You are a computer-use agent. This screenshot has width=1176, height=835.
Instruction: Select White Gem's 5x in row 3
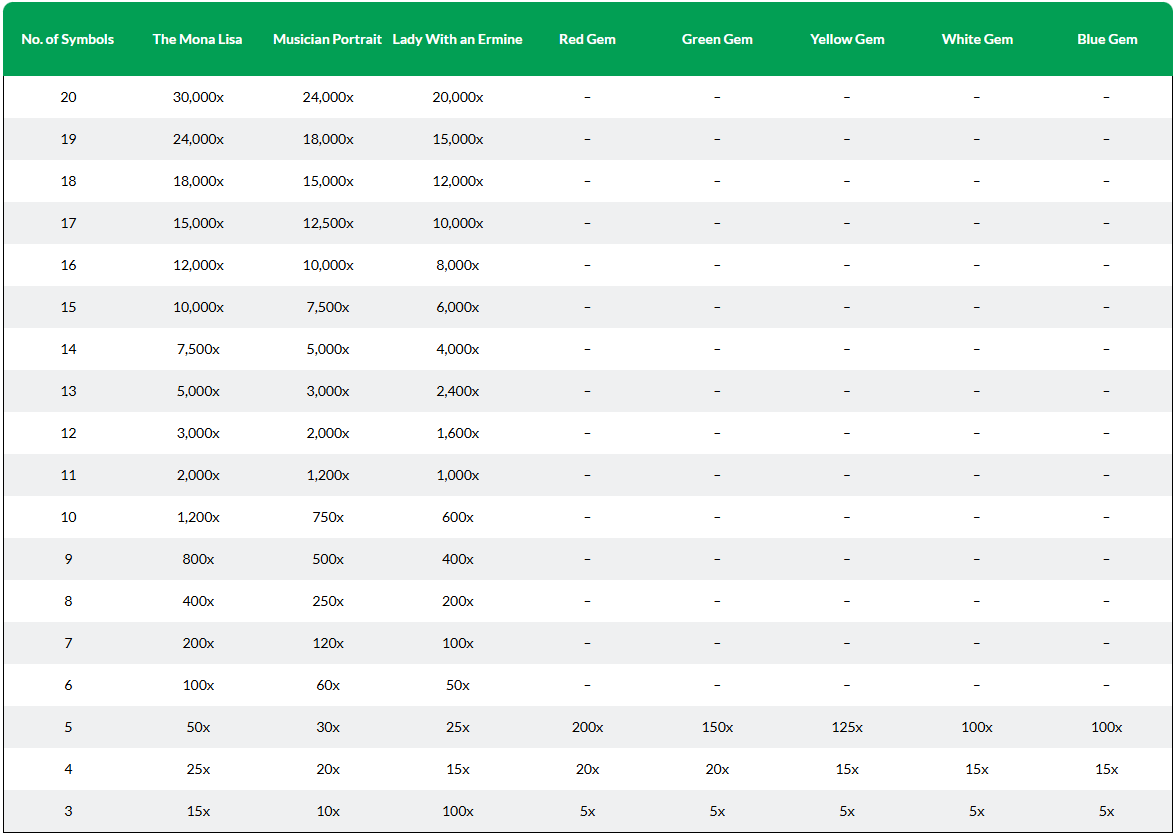click(977, 812)
